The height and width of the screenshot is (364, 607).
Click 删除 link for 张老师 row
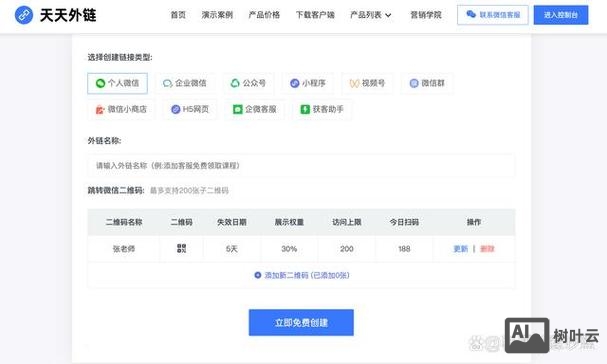[x=487, y=249]
